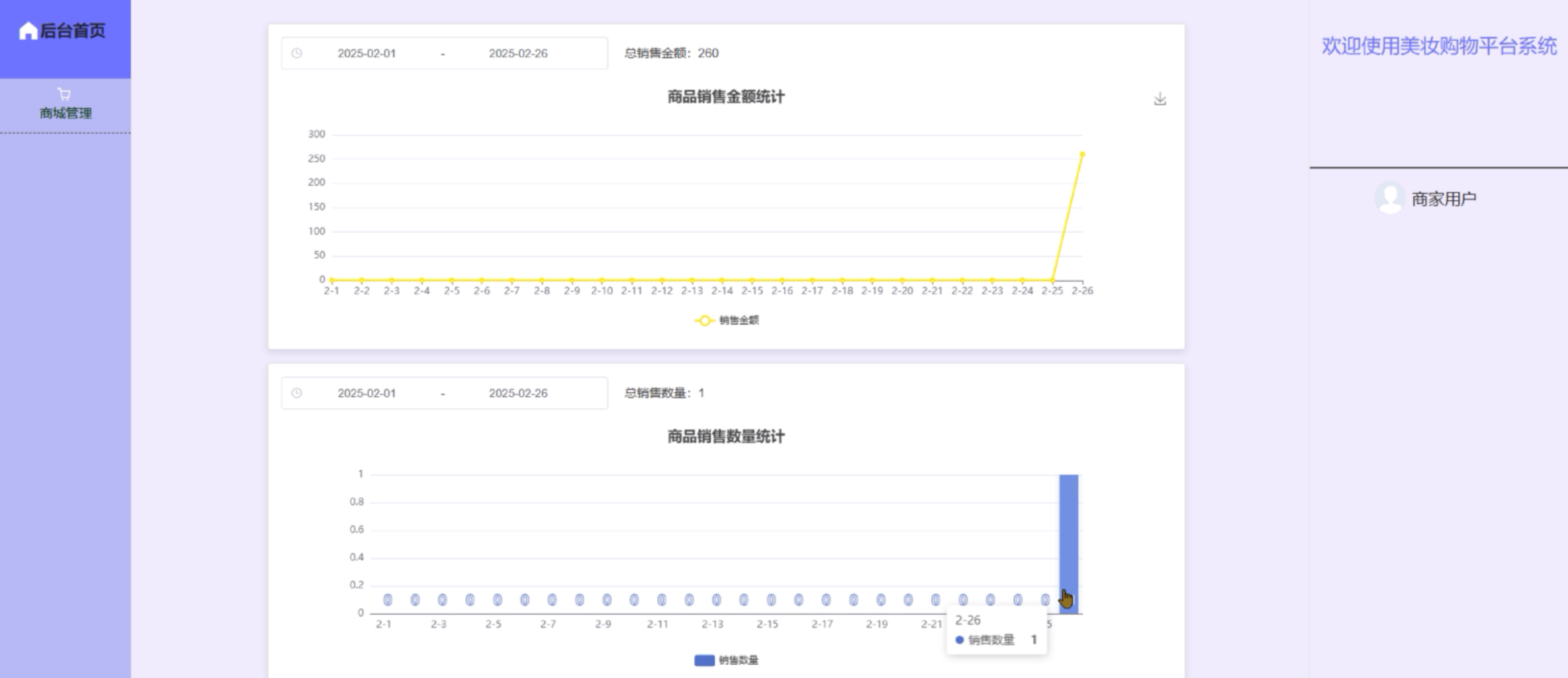Toggle the 销售数量 bar legend
1568x678 pixels.
[x=704, y=660]
